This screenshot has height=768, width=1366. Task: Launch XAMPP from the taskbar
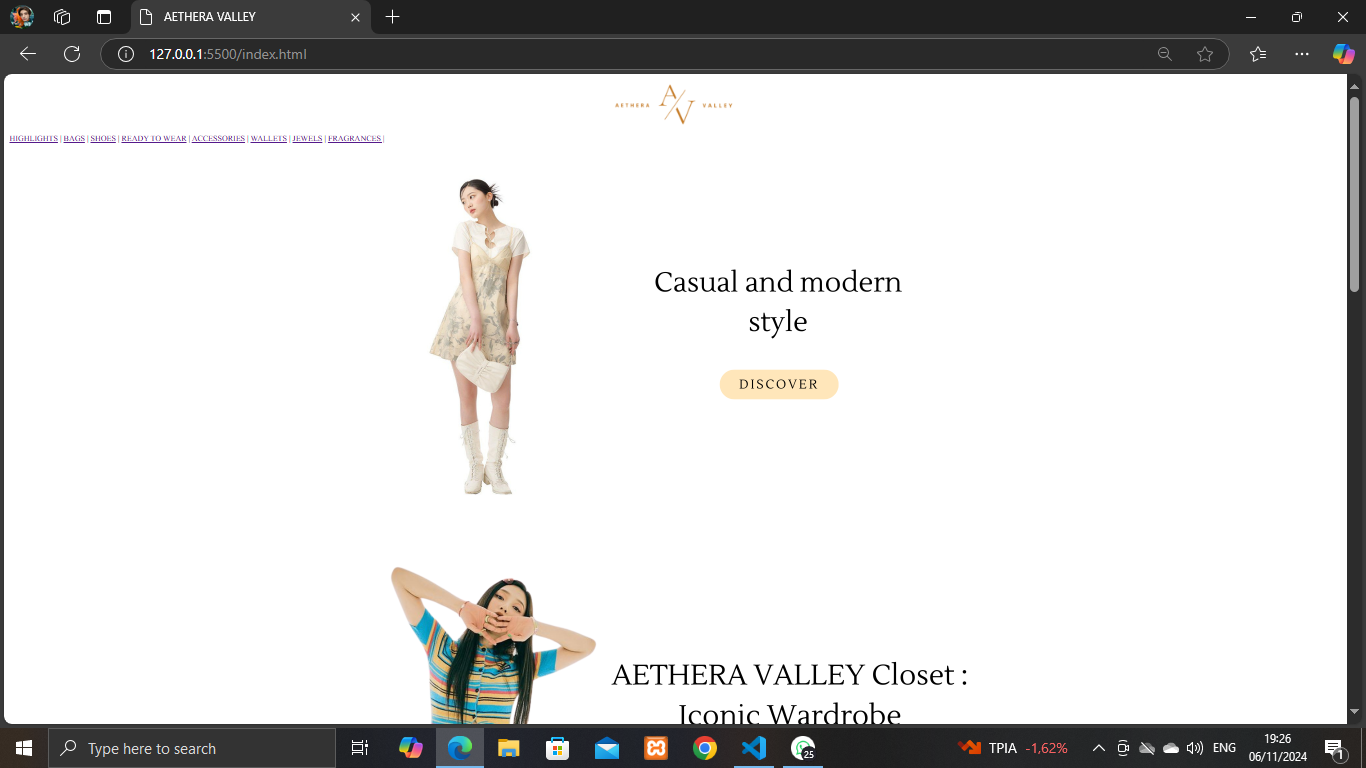click(x=656, y=748)
